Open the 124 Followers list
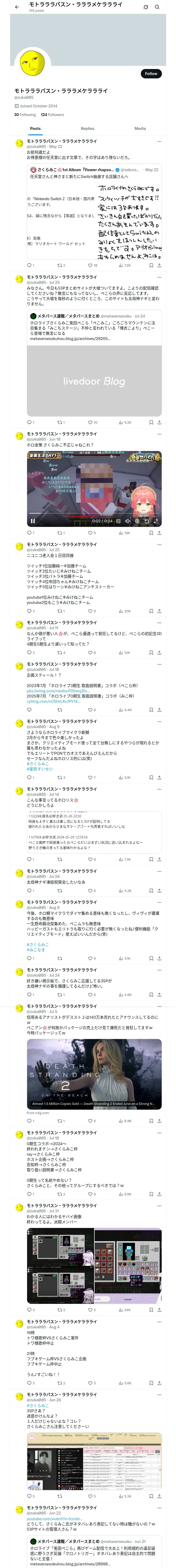 point(52,114)
